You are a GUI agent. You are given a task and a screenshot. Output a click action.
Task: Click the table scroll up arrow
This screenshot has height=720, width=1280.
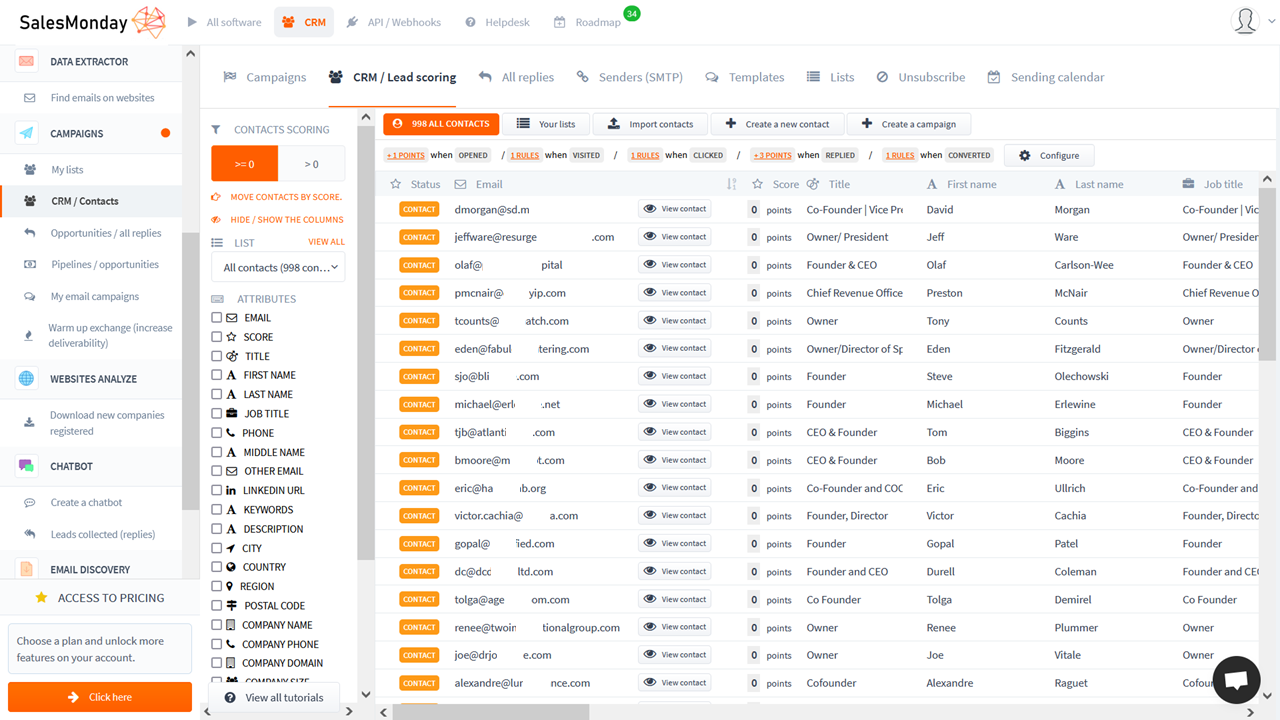(x=1267, y=179)
